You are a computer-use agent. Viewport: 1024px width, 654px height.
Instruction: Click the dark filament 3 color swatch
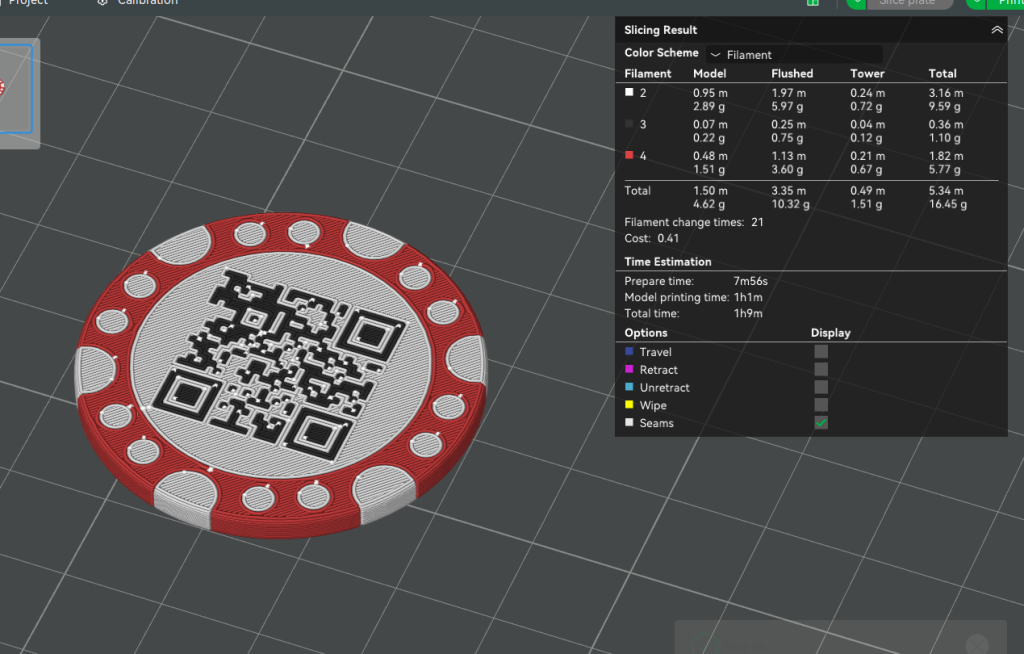tap(629, 124)
